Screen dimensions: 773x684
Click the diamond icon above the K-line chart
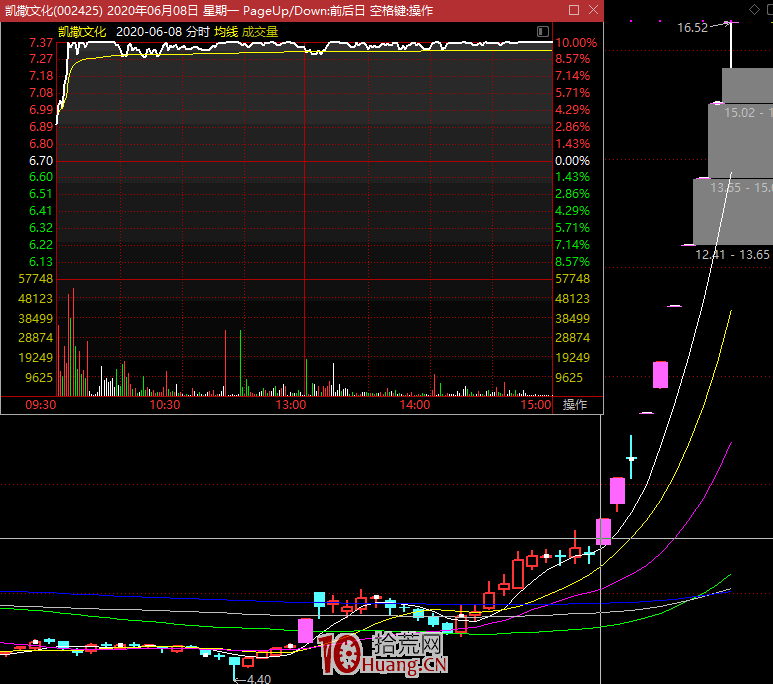pyautogui.click(x=754, y=9)
